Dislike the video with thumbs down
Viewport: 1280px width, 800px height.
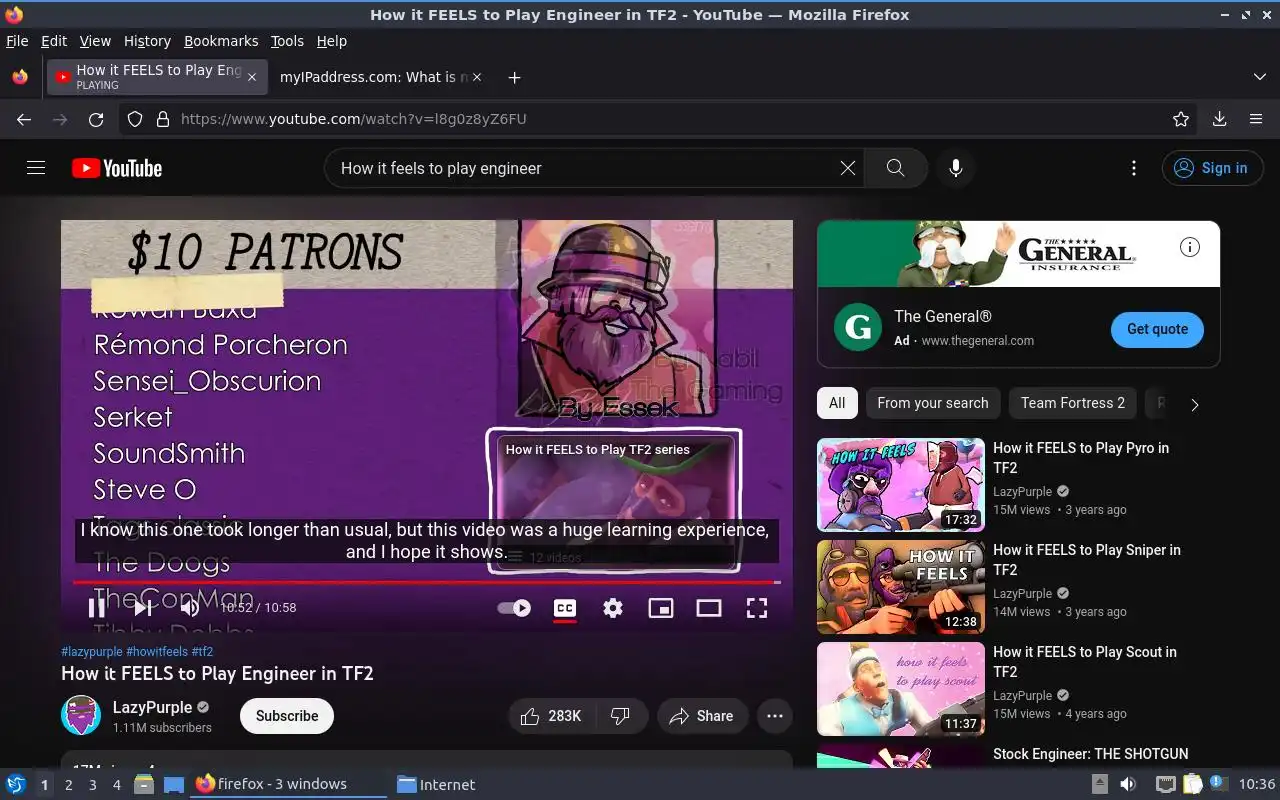620,716
